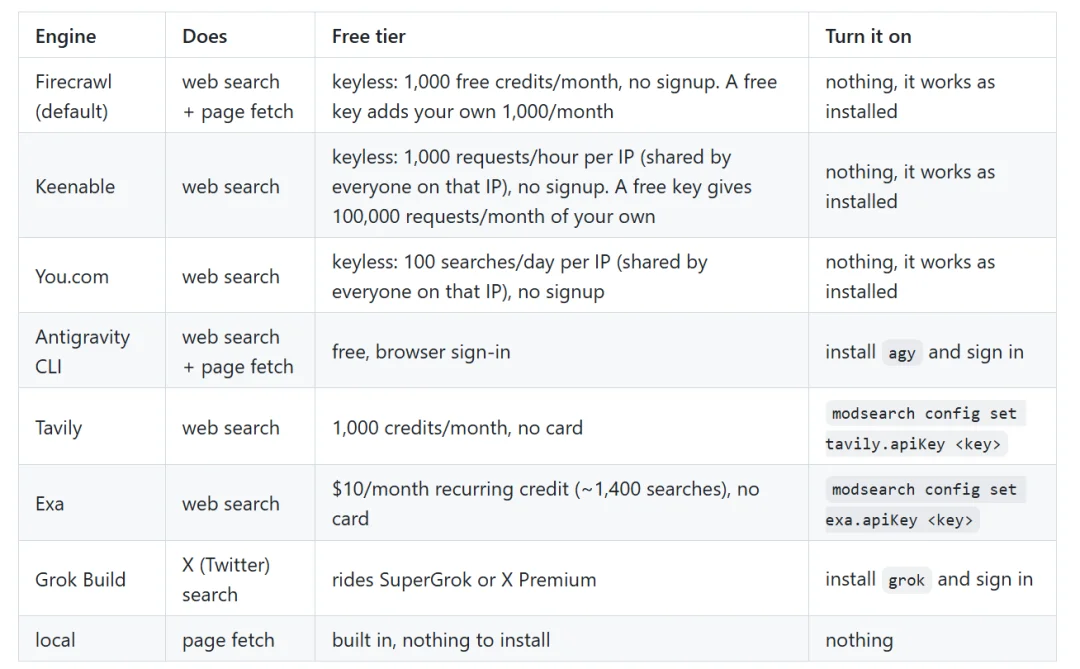Click the Does column header
The image size is (1080, 669).
(205, 36)
